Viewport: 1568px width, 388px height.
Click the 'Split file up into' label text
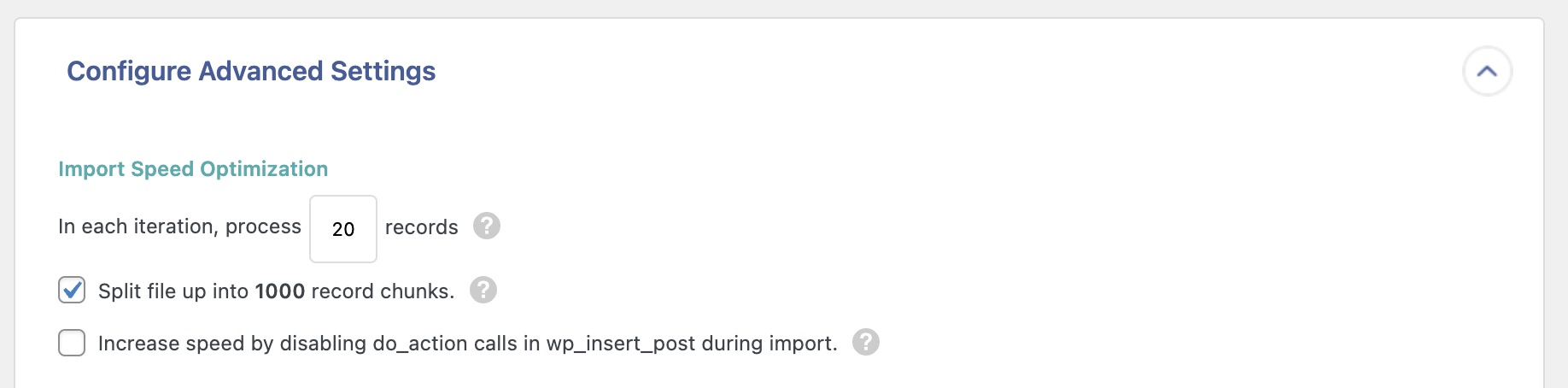point(173,291)
